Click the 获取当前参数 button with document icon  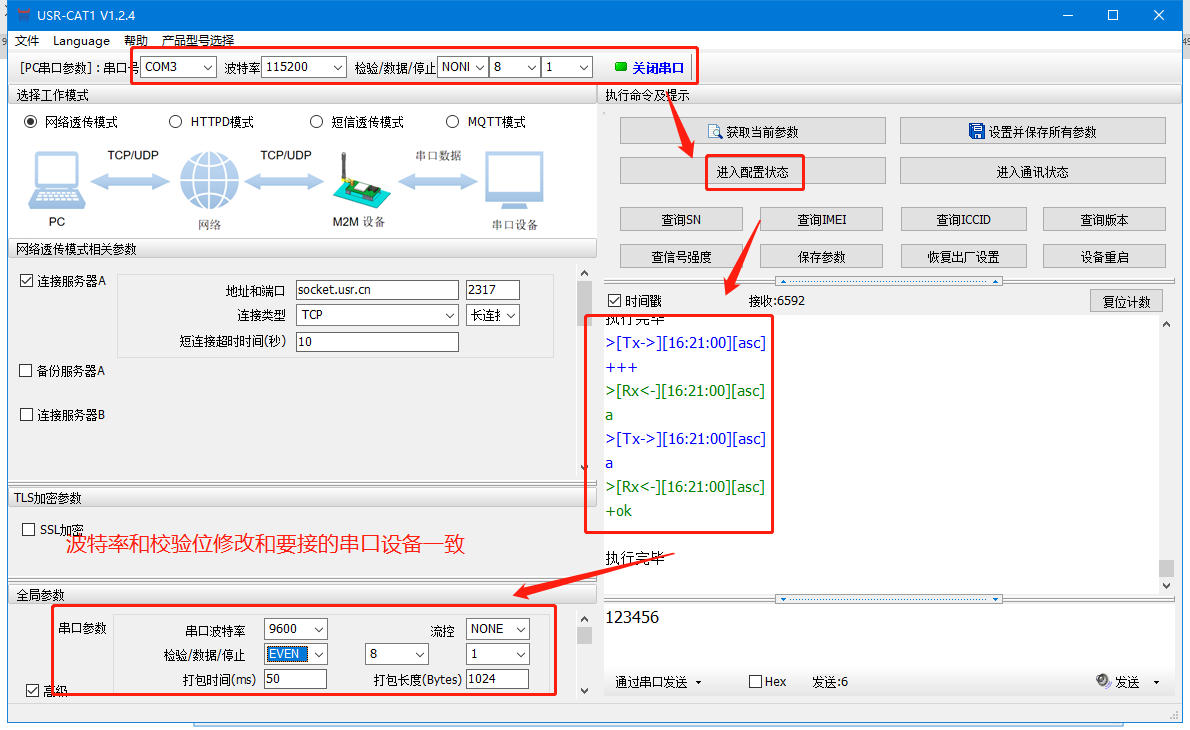click(x=752, y=131)
